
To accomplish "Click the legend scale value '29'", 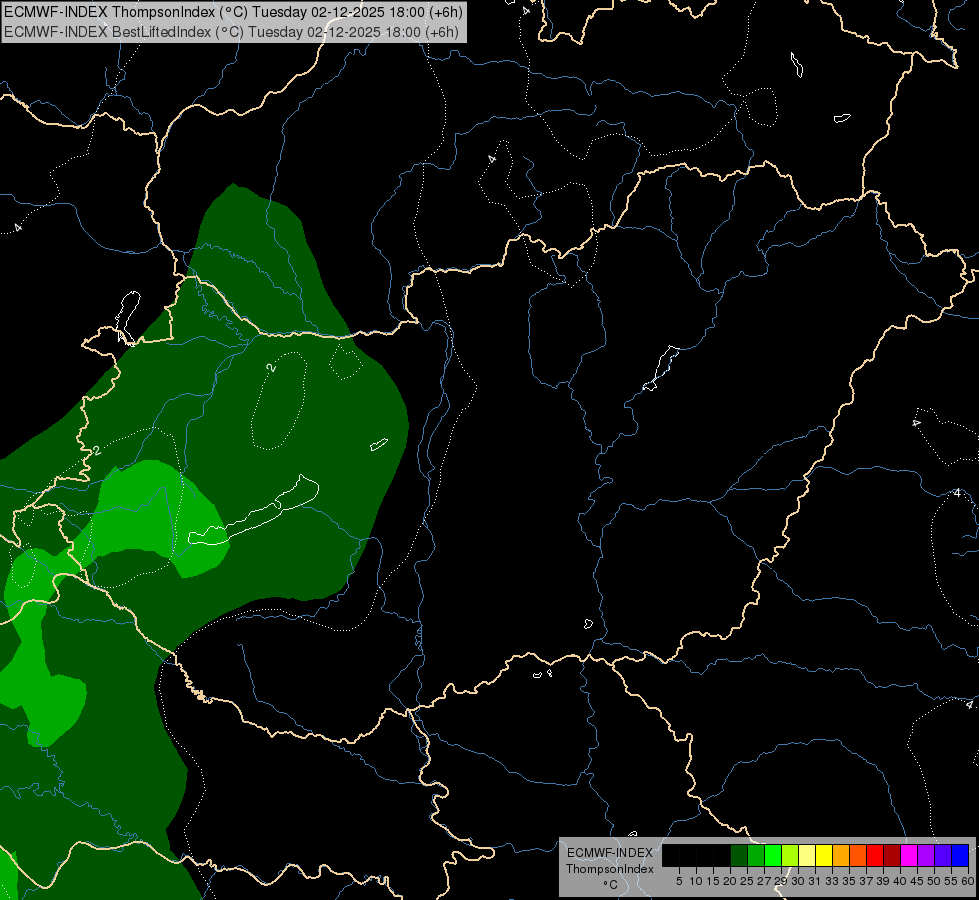I will click(x=781, y=881).
